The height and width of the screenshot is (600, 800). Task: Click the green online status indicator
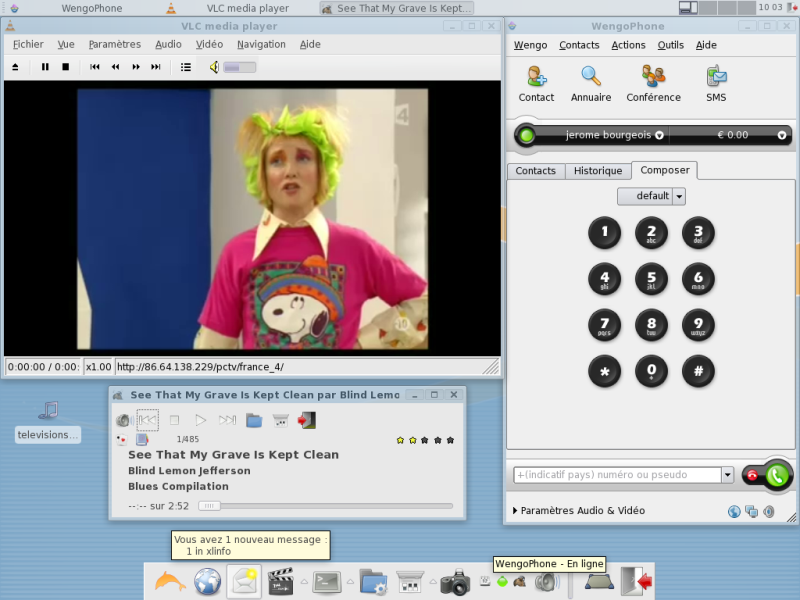[527, 135]
